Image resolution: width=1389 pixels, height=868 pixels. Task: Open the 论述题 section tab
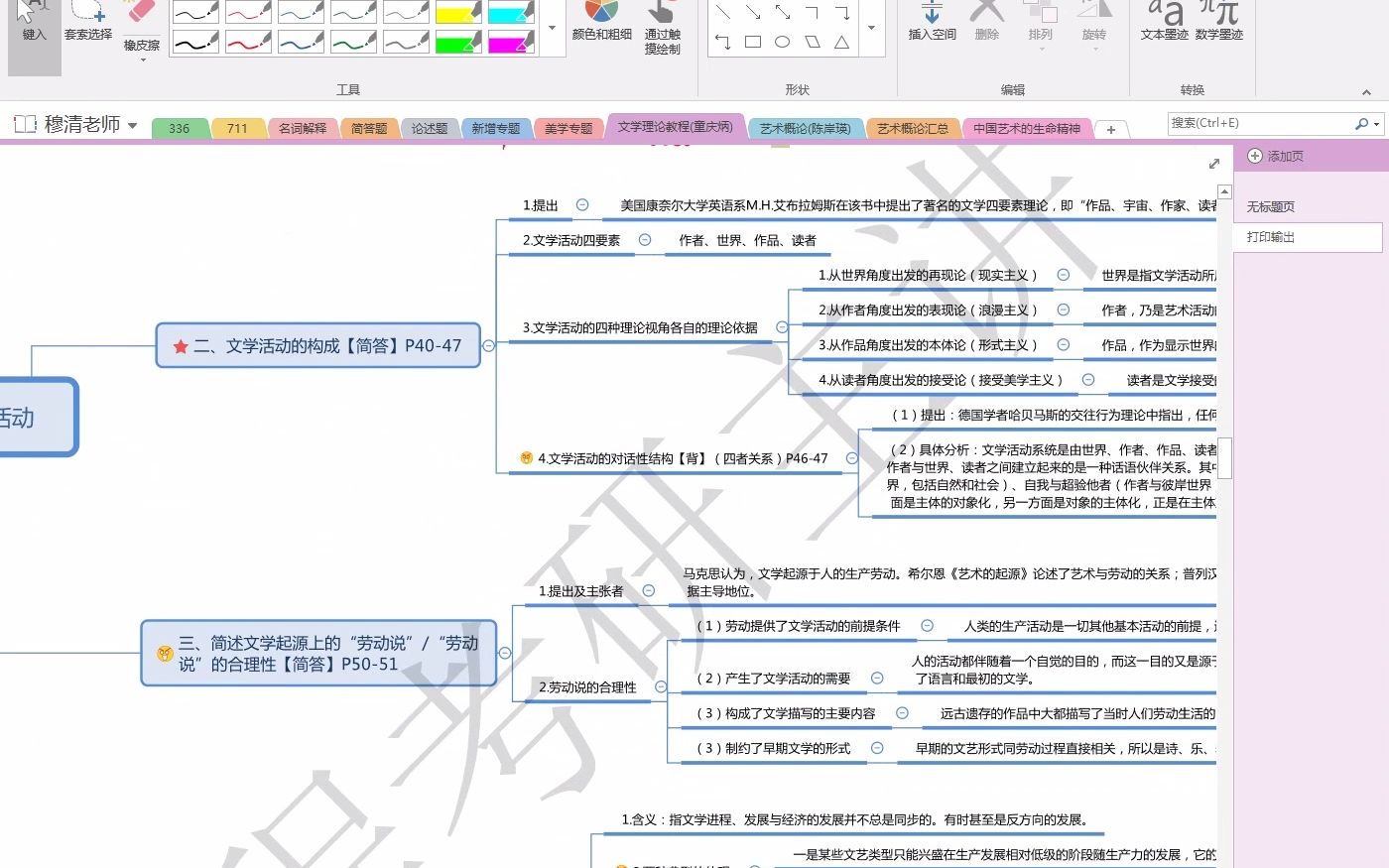[430, 128]
